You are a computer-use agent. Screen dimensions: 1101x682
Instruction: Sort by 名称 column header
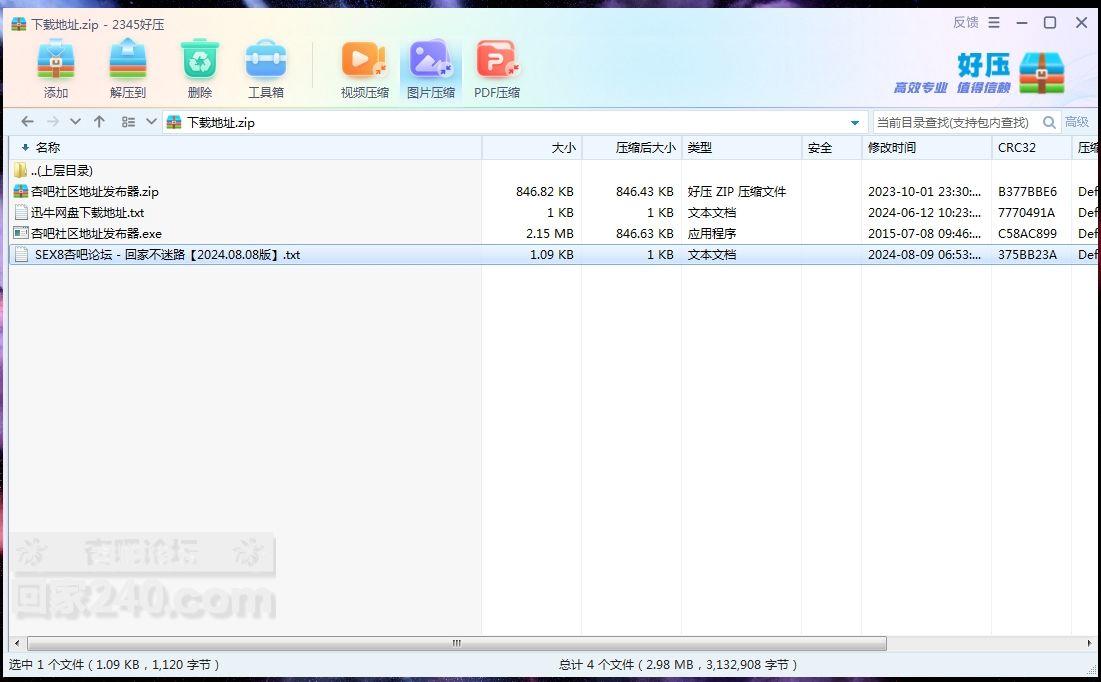[245, 147]
